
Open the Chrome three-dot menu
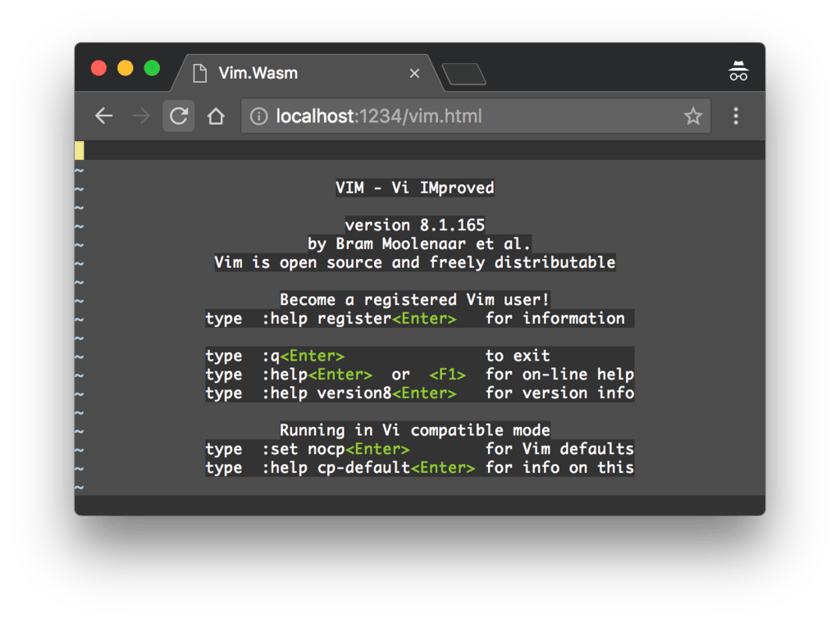click(736, 116)
